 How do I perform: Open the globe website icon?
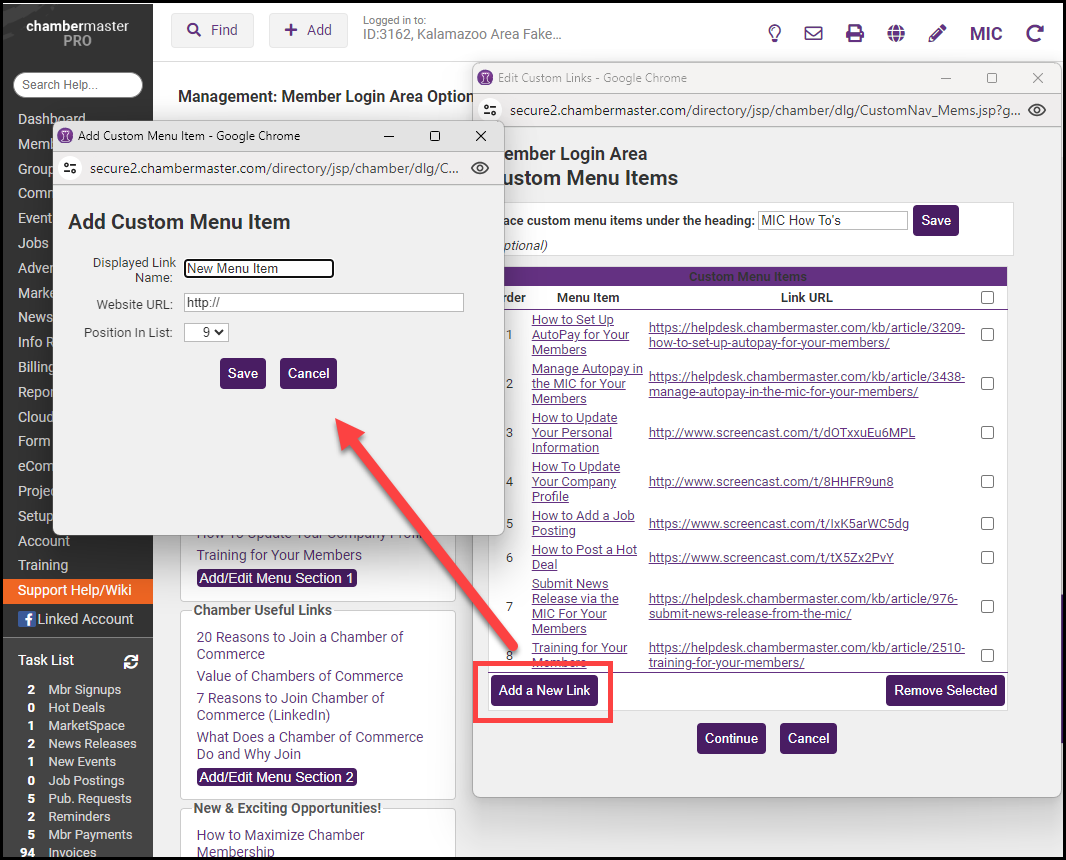896,33
